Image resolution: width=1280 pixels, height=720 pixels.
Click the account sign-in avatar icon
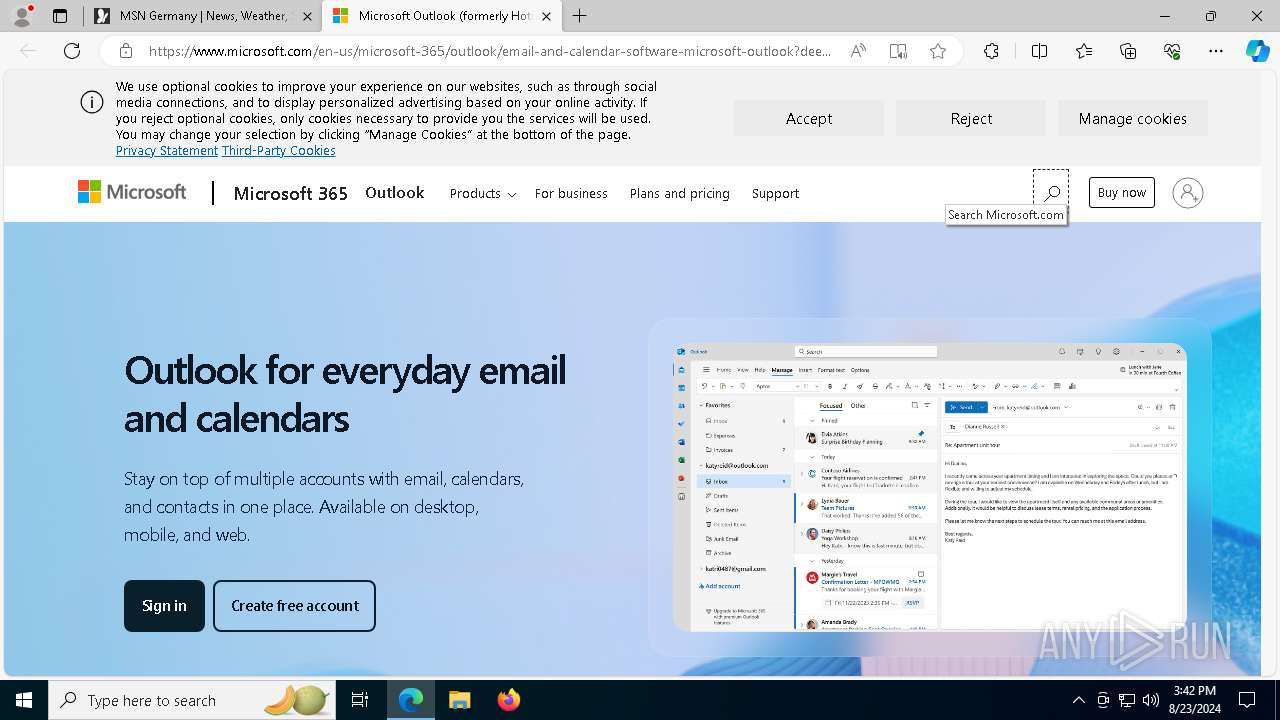[x=1188, y=193]
